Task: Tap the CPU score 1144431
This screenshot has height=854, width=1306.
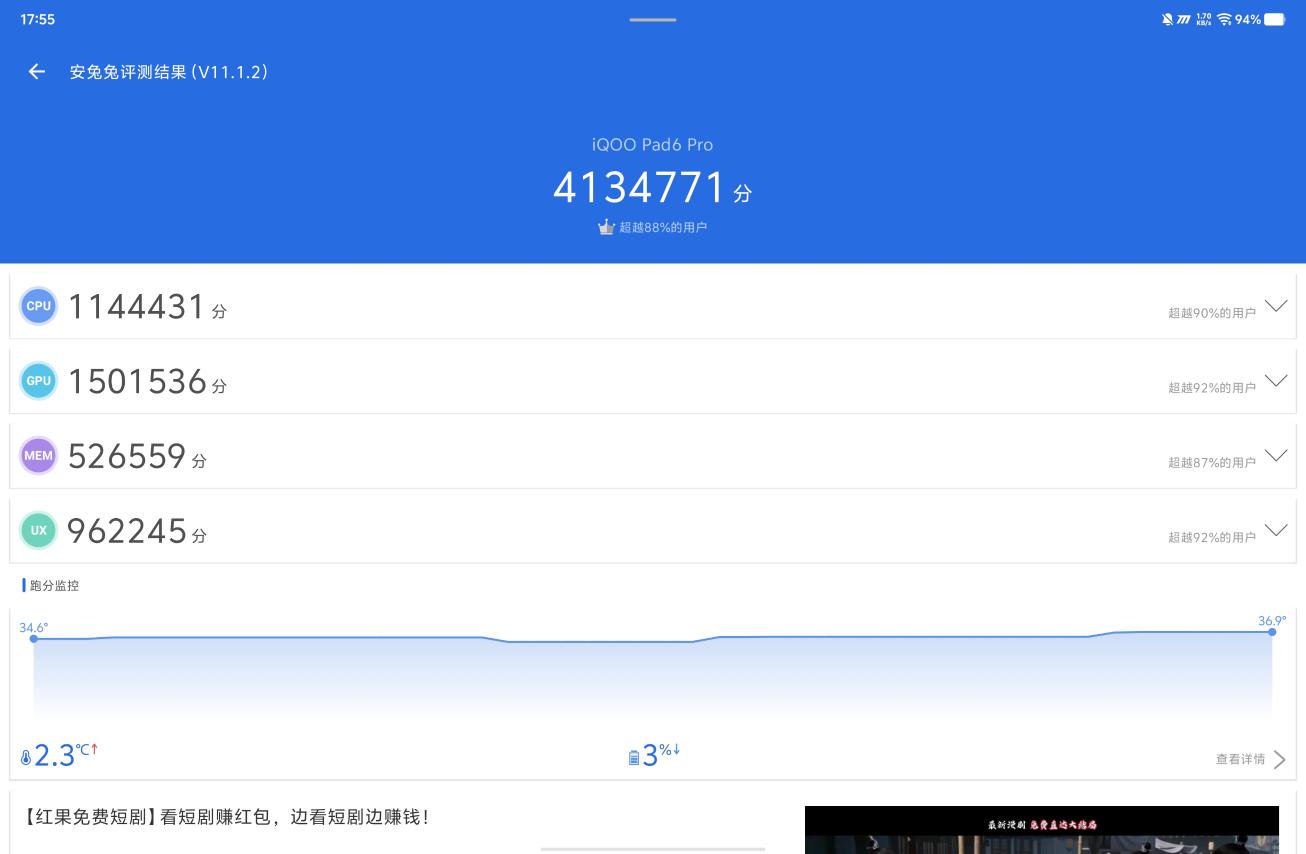Action: tap(137, 306)
